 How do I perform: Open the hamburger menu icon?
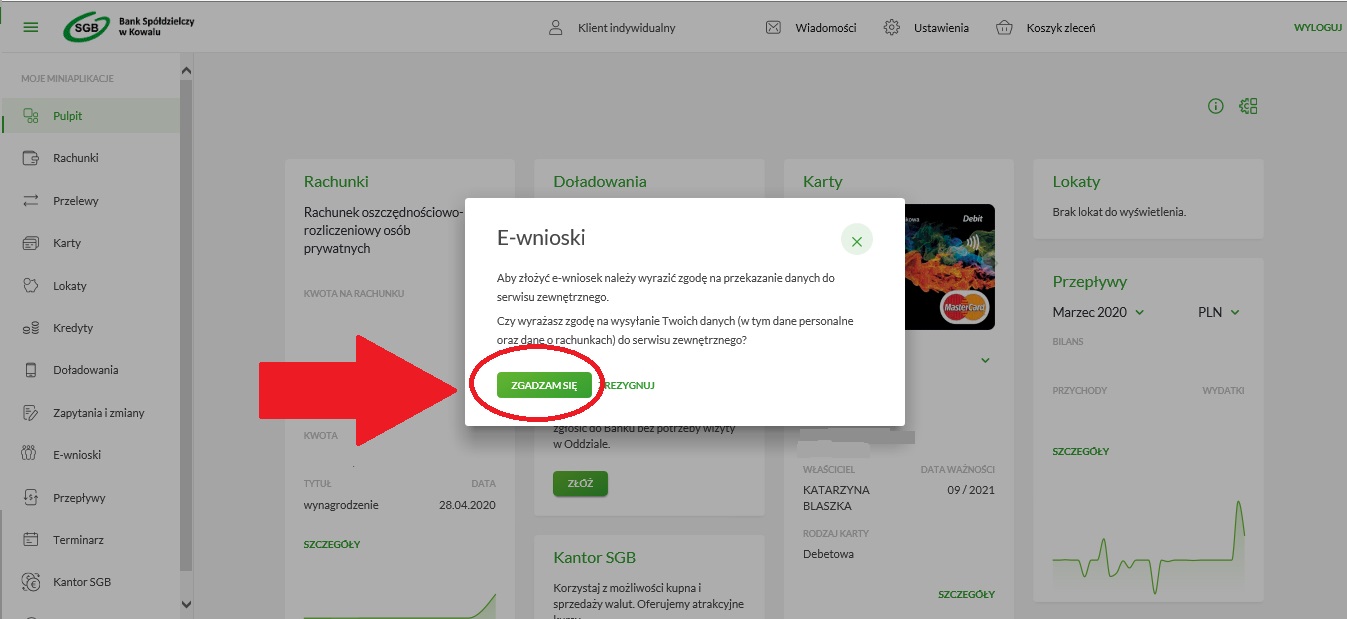(x=31, y=27)
